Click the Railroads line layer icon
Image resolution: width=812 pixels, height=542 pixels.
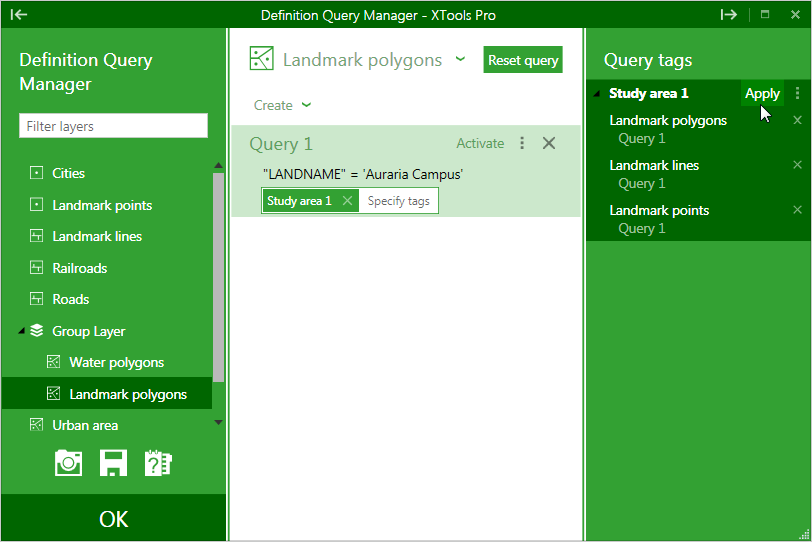(36, 268)
